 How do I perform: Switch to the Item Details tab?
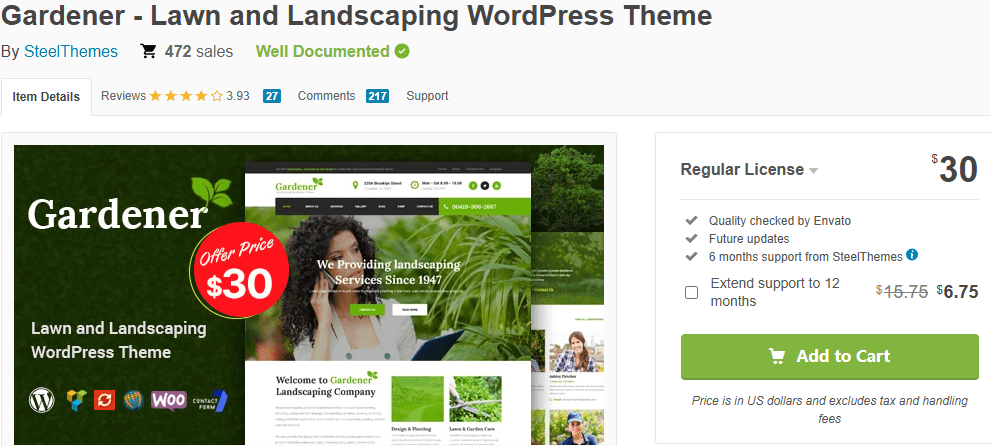point(46,97)
